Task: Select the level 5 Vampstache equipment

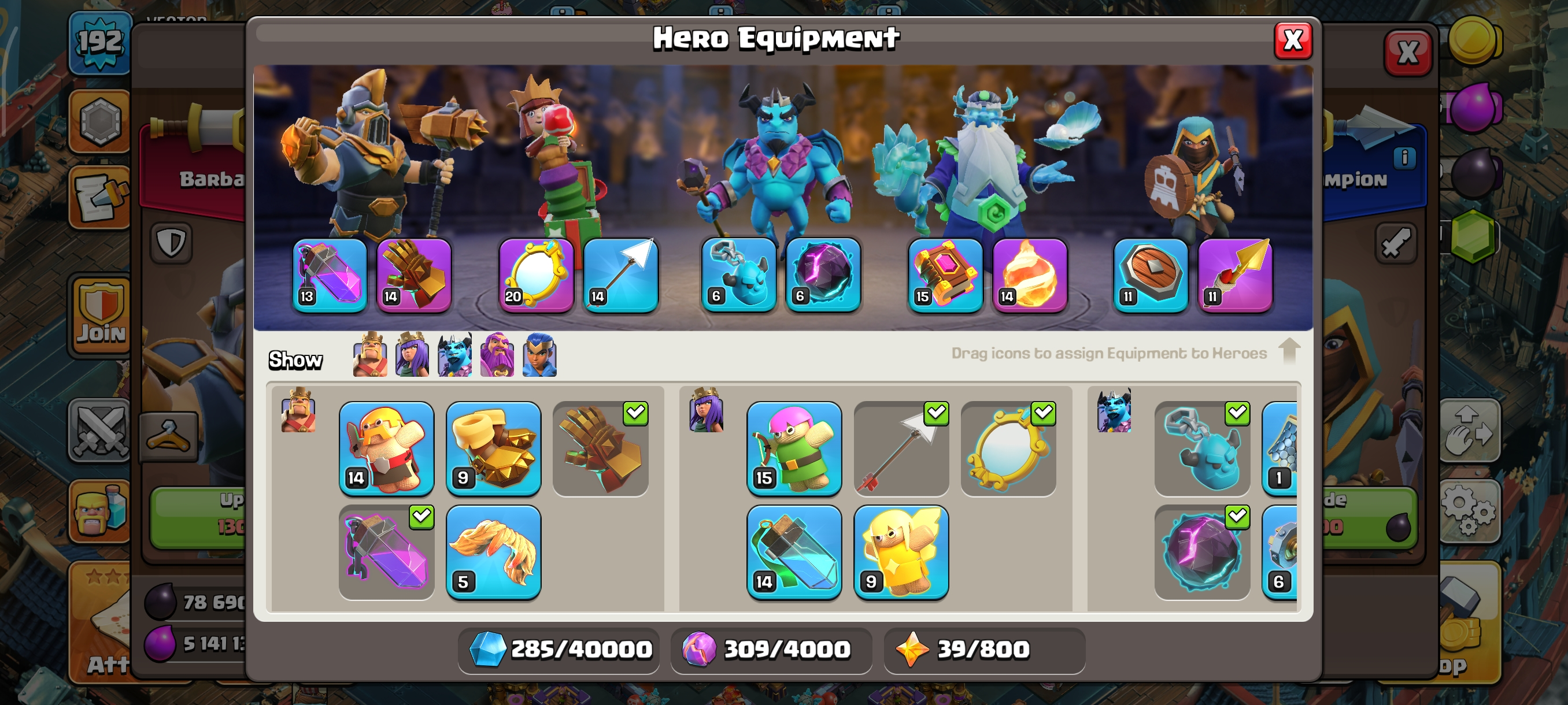Action: click(x=494, y=552)
